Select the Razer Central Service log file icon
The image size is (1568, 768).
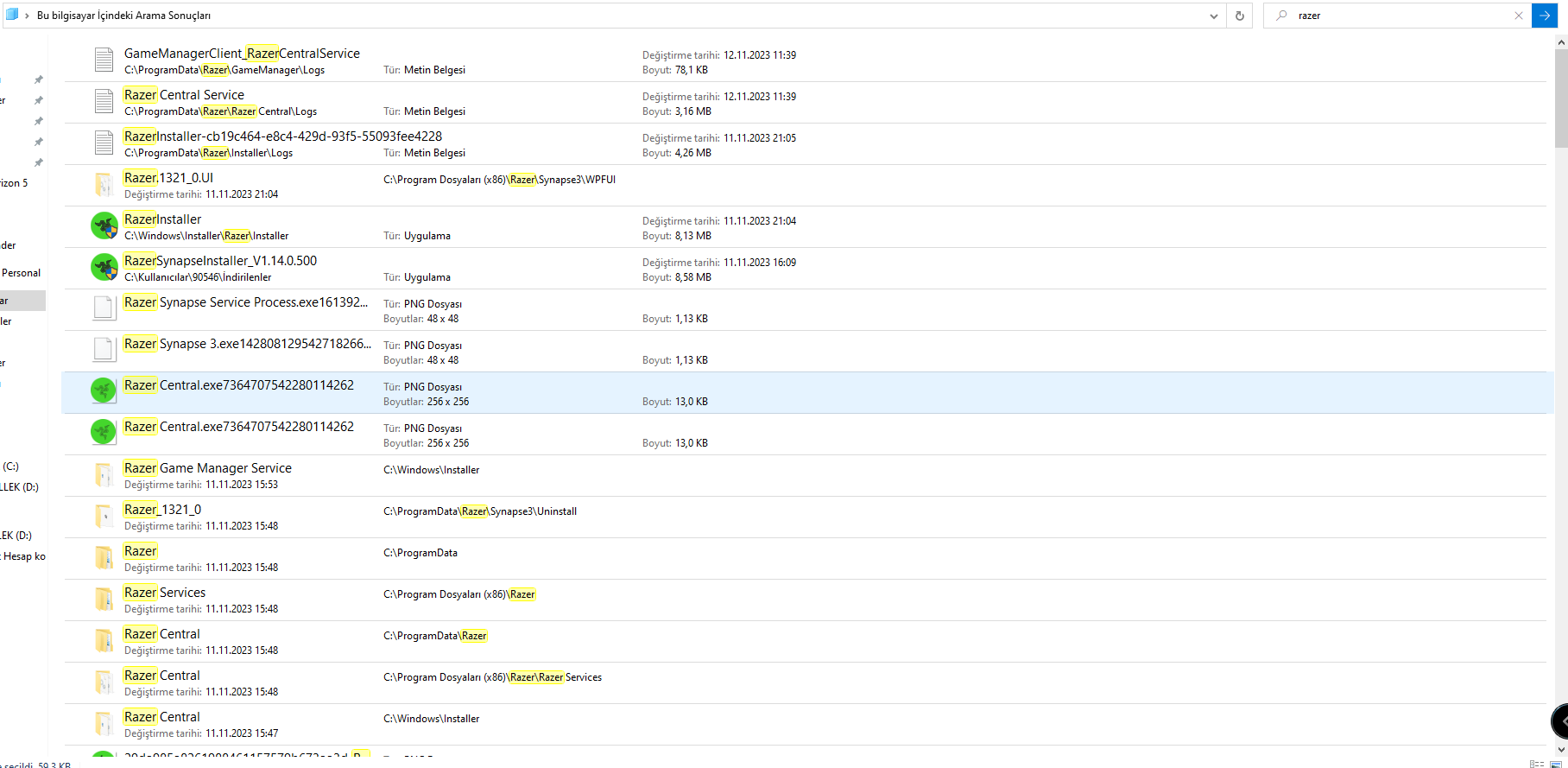point(104,101)
